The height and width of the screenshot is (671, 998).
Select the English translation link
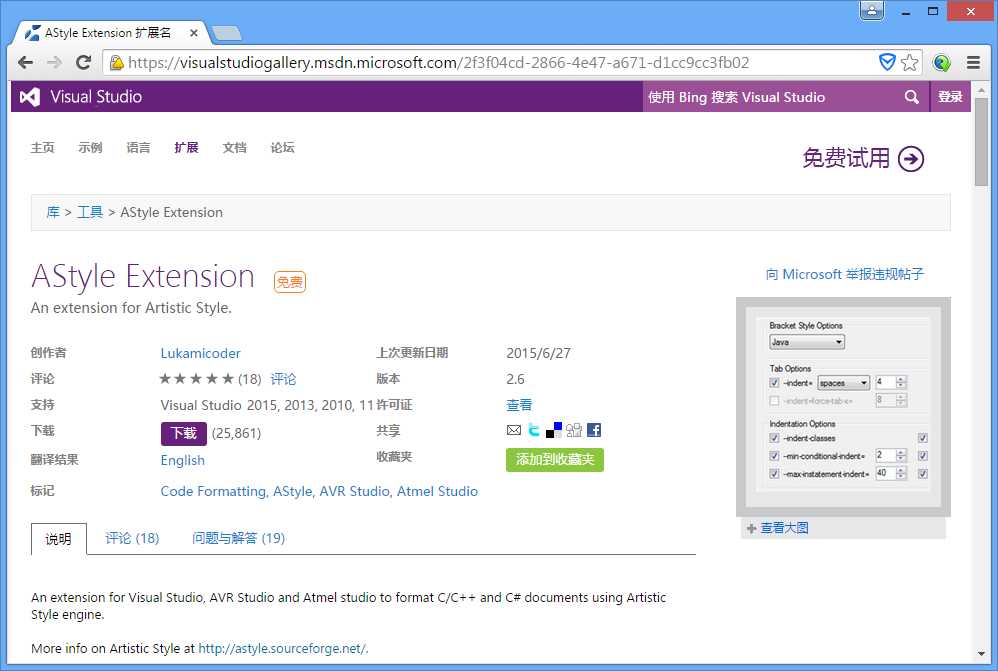(x=183, y=460)
